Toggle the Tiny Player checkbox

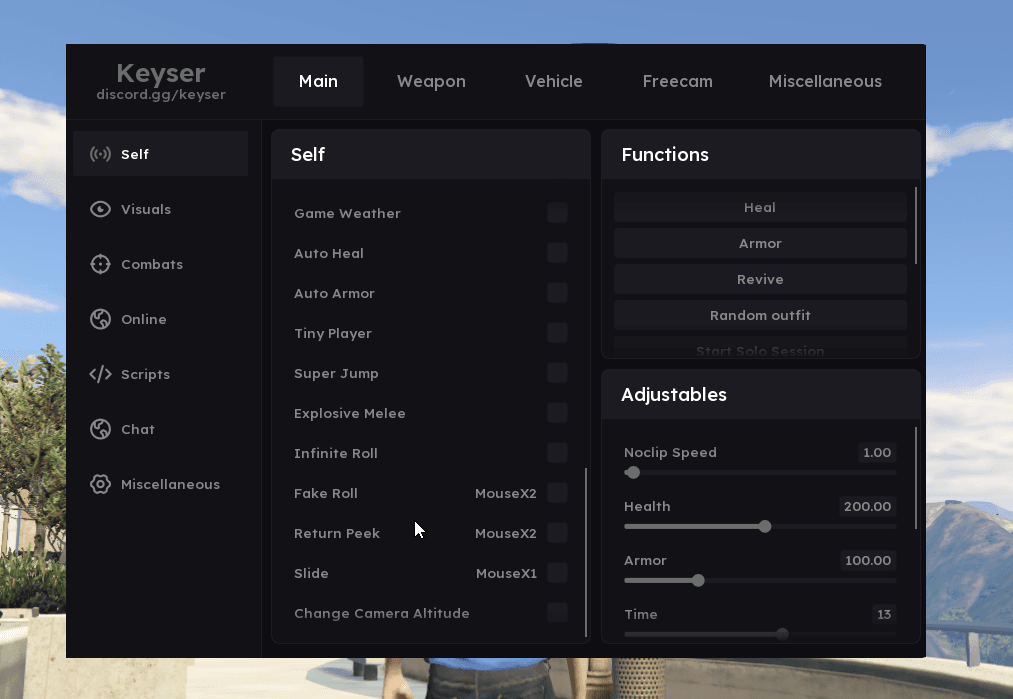(557, 333)
